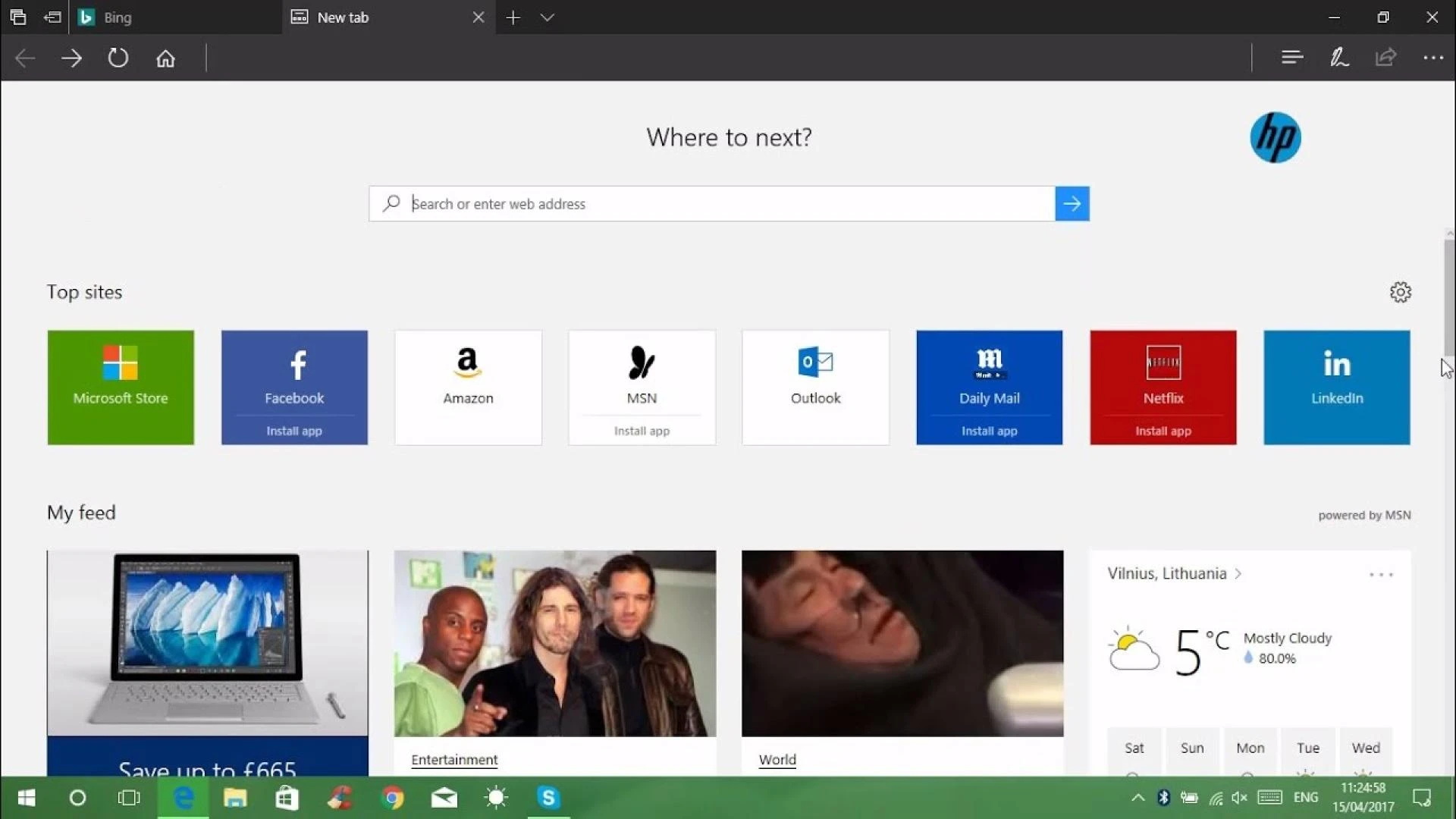Open the Hub favorites icon

(x=1291, y=58)
